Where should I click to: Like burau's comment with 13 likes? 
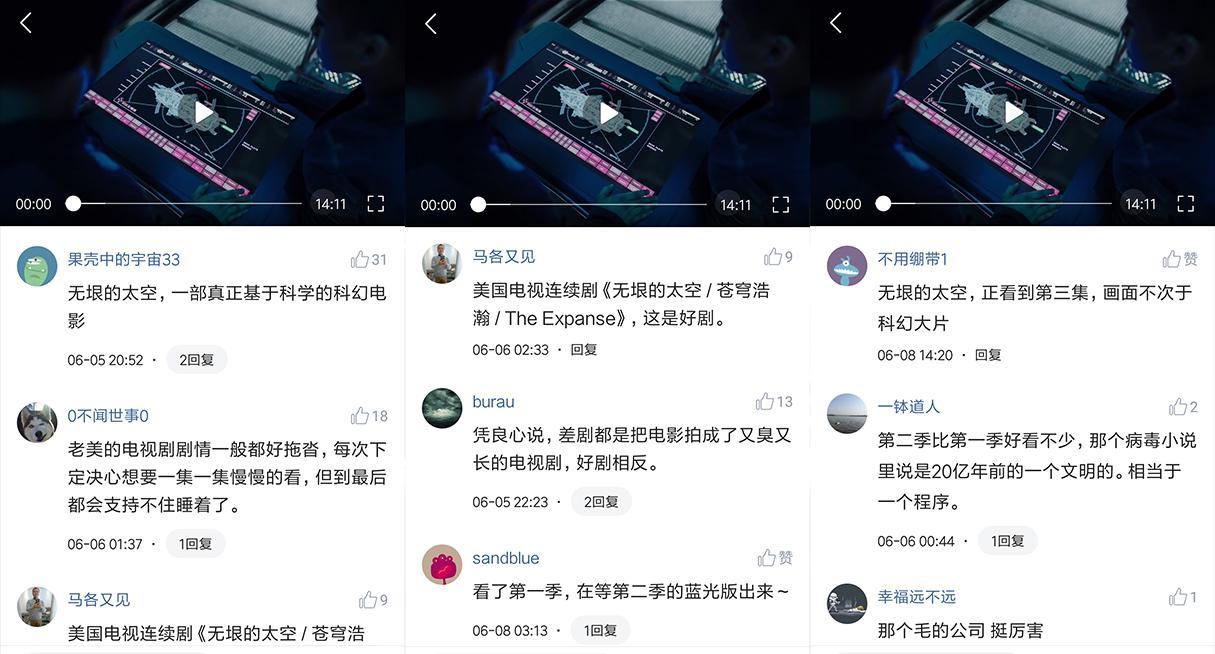[774, 402]
